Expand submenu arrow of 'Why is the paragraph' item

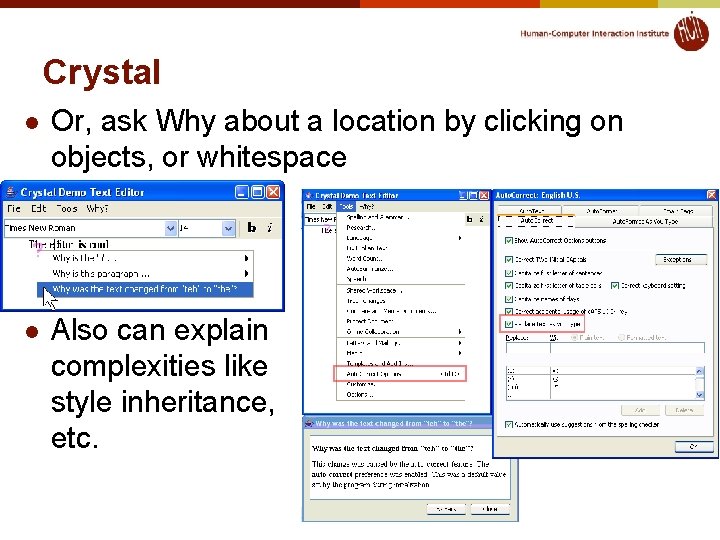(246, 274)
